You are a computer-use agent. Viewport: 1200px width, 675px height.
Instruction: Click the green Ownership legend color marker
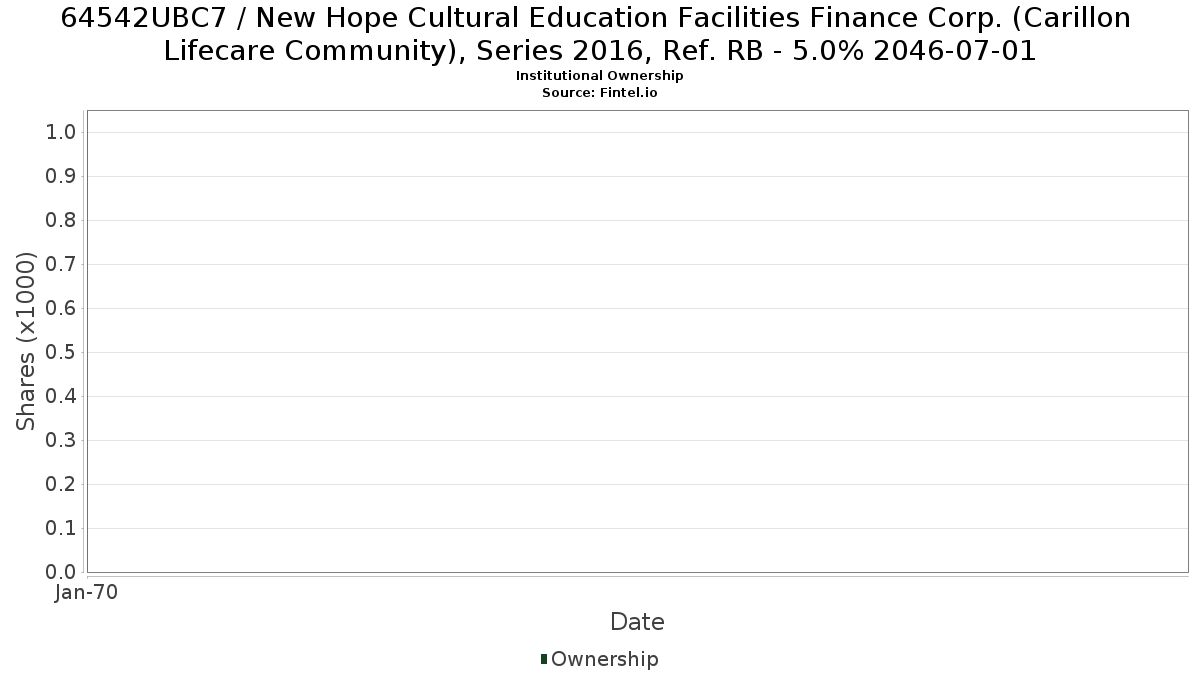(544, 659)
